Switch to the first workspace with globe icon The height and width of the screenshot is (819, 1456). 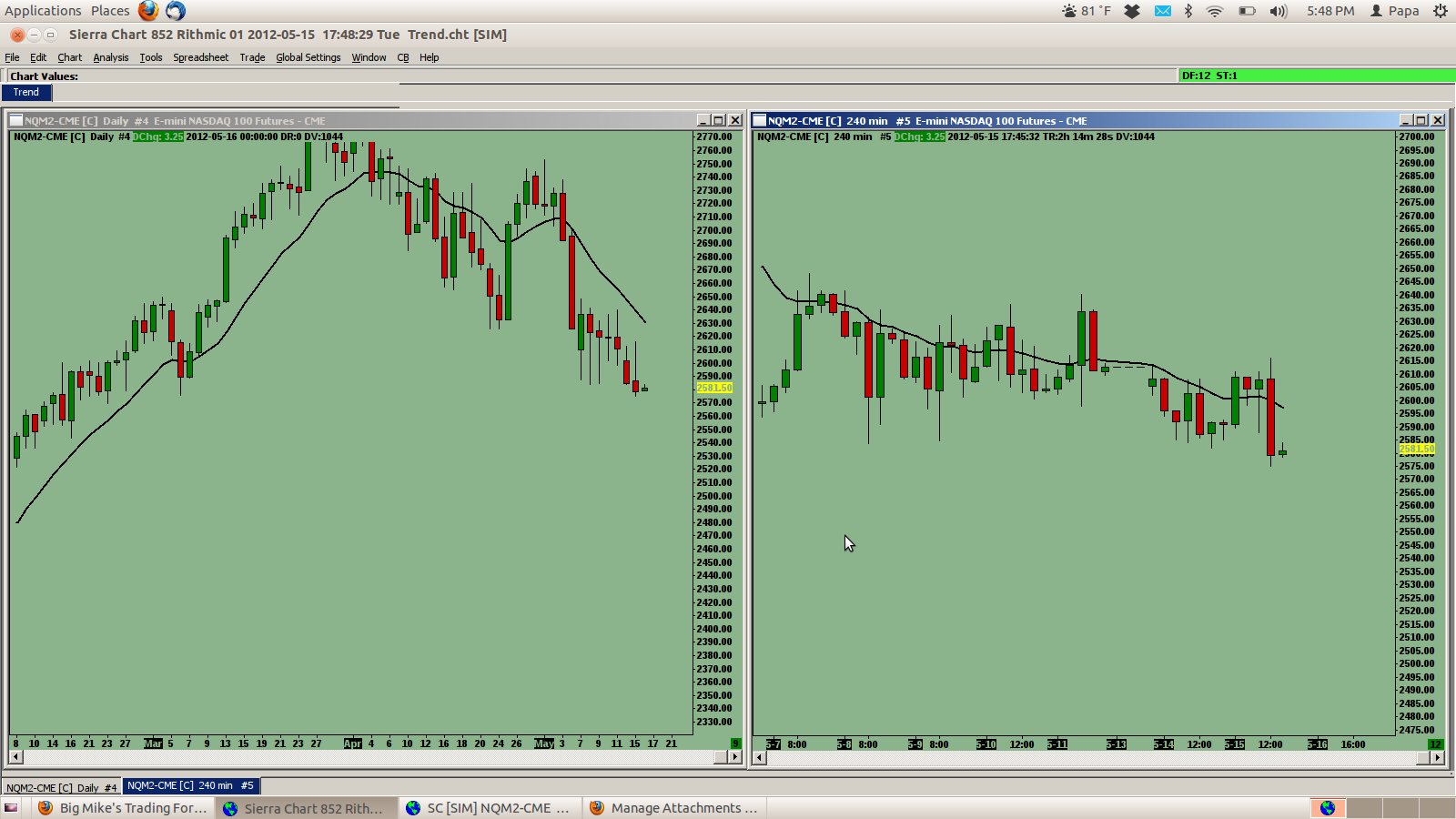click(1328, 808)
